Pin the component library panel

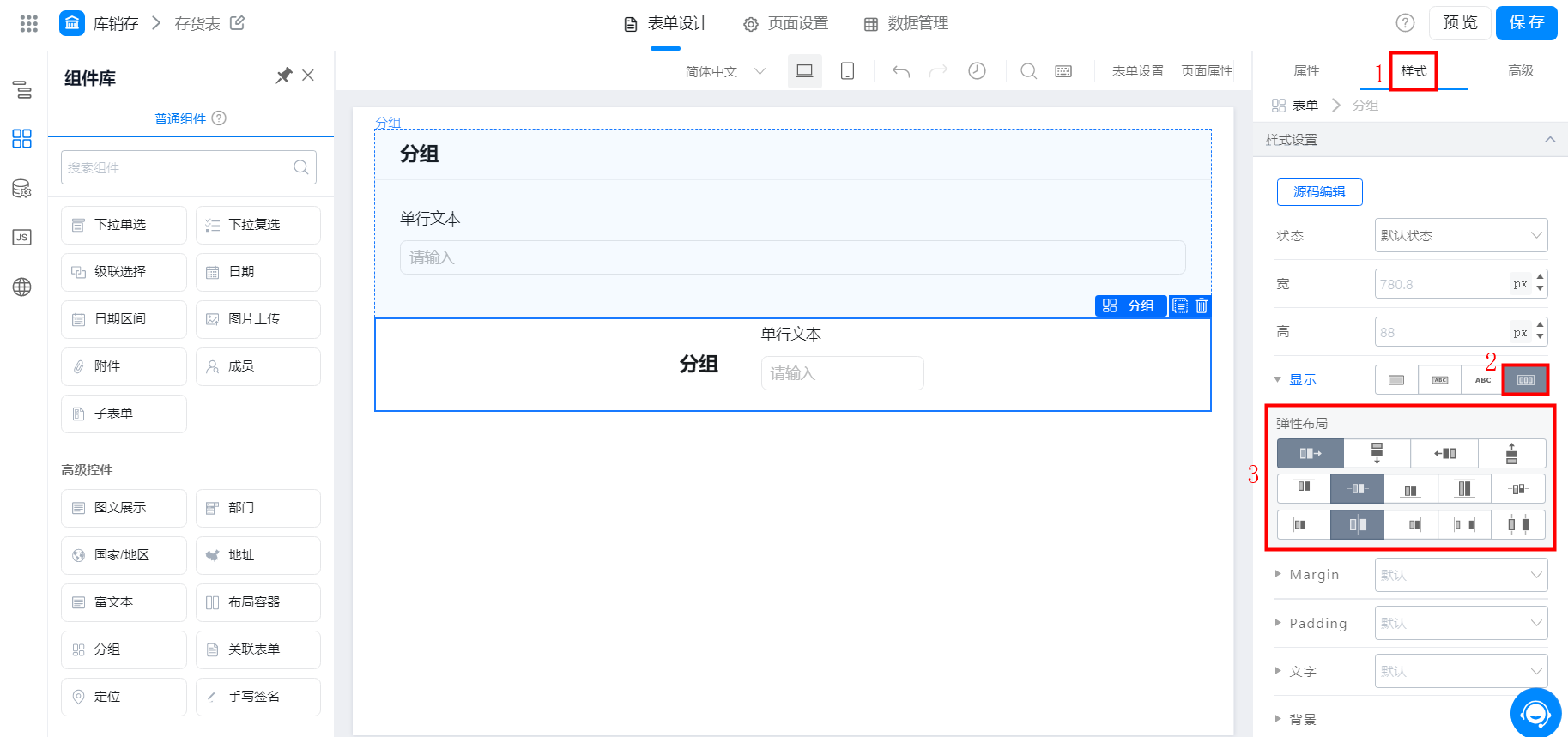[x=284, y=76]
